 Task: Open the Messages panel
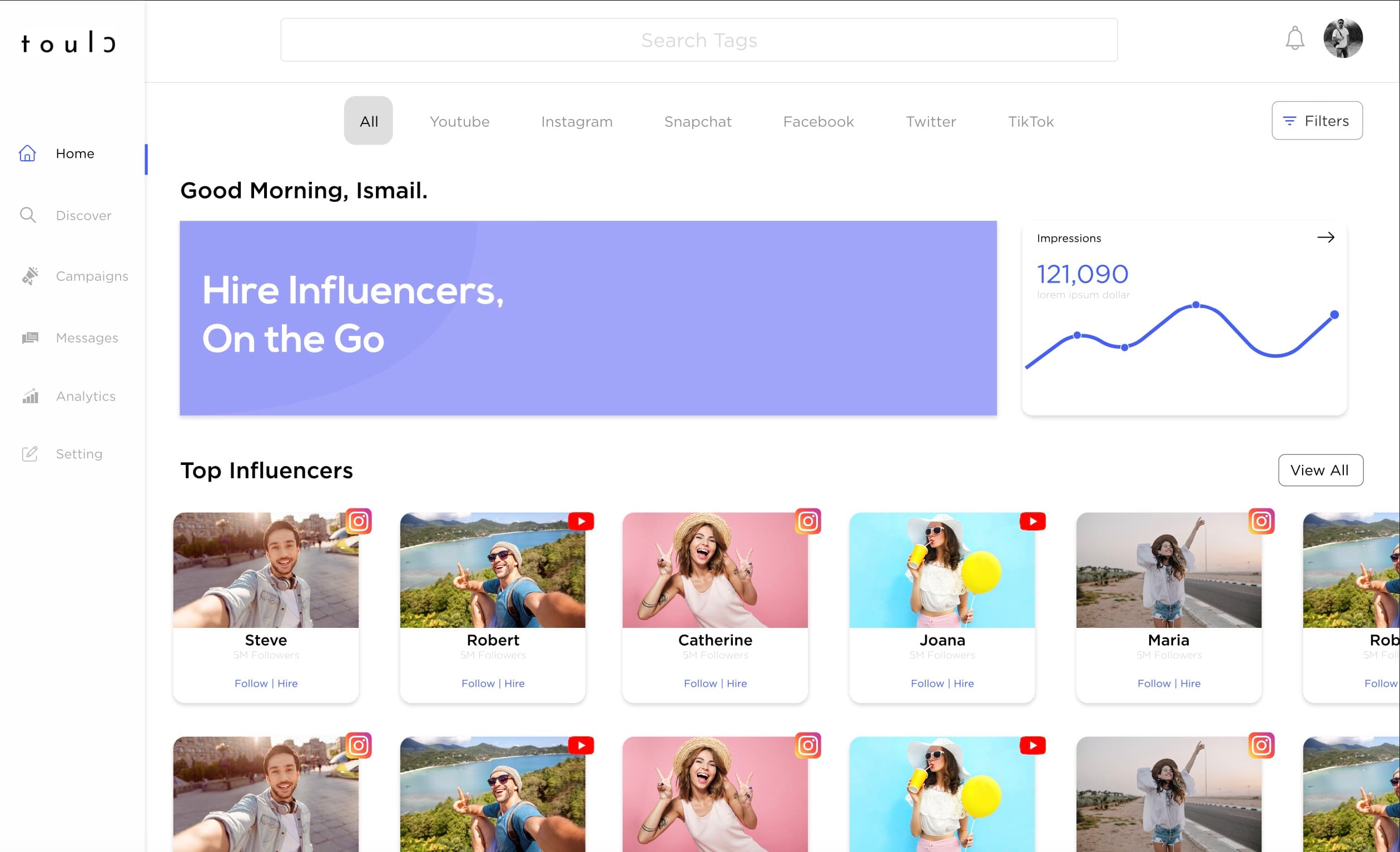tap(87, 338)
